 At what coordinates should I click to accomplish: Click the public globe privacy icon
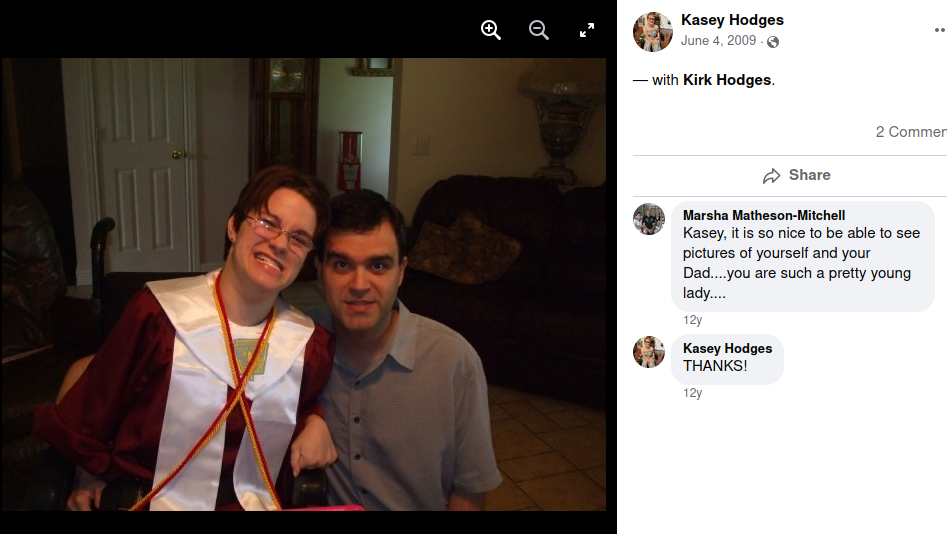773,42
